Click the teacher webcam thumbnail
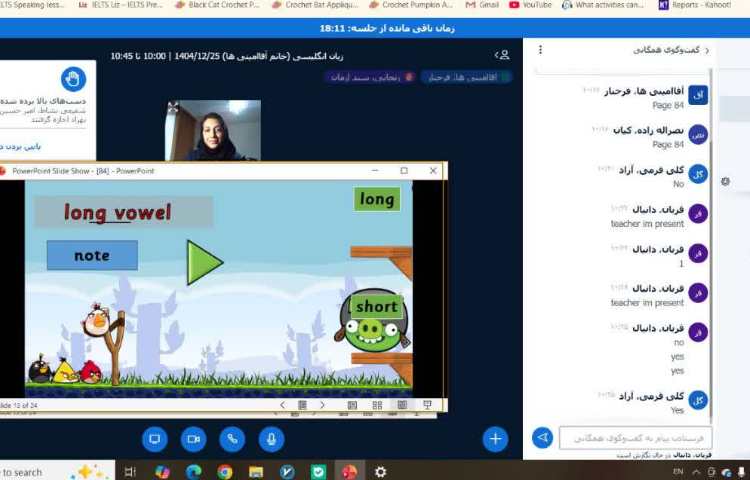The width and height of the screenshot is (750, 480). (x=213, y=130)
